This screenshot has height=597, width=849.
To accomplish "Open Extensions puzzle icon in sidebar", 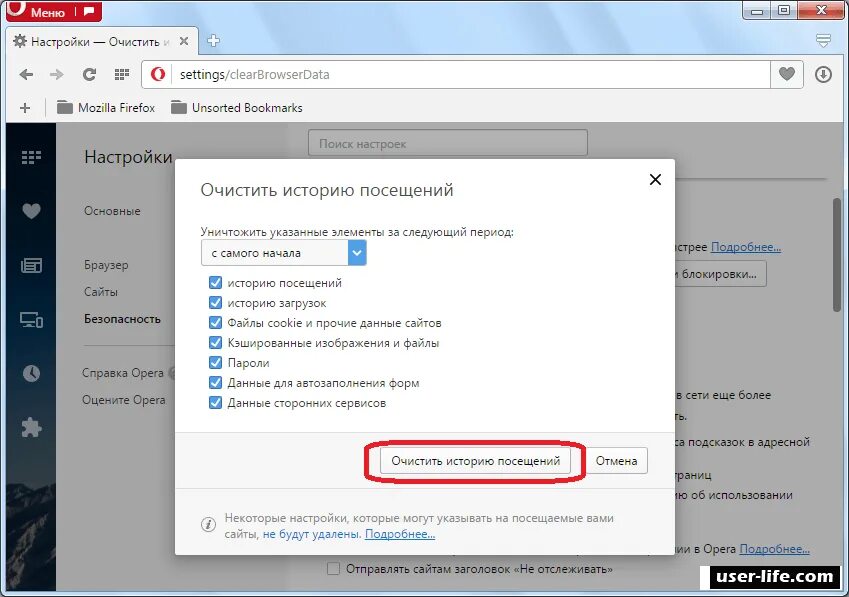I will coord(31,428).
